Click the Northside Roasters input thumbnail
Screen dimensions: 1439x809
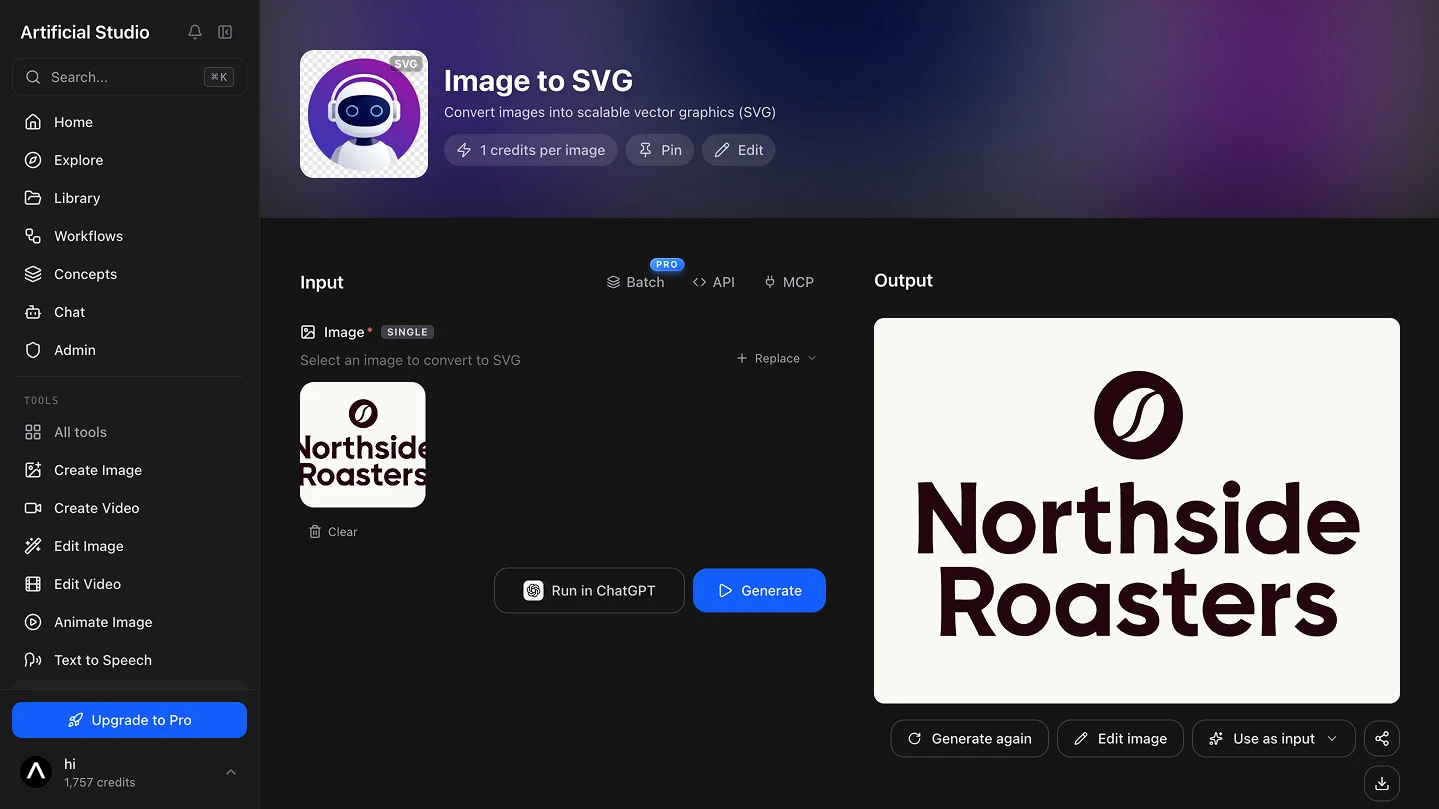coord(363,445)
